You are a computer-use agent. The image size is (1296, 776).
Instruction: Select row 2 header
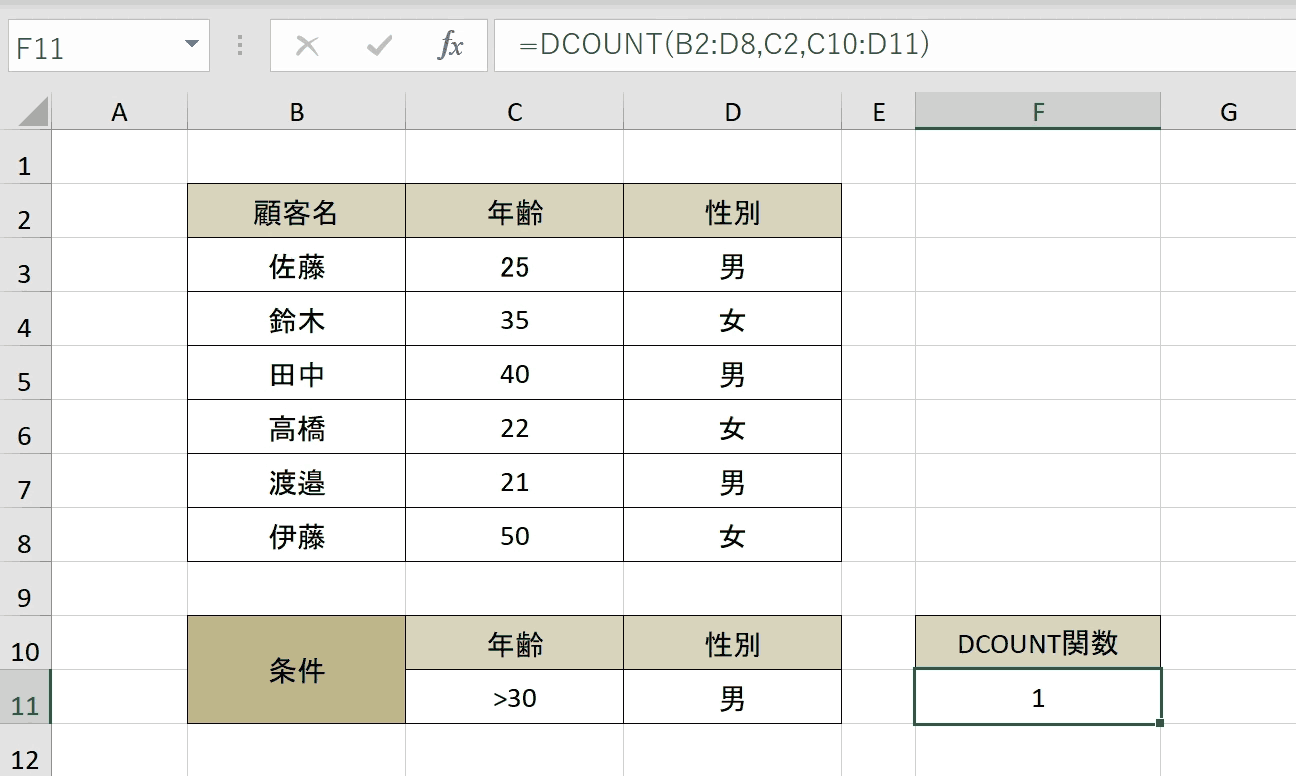click(x=25, y=211)
